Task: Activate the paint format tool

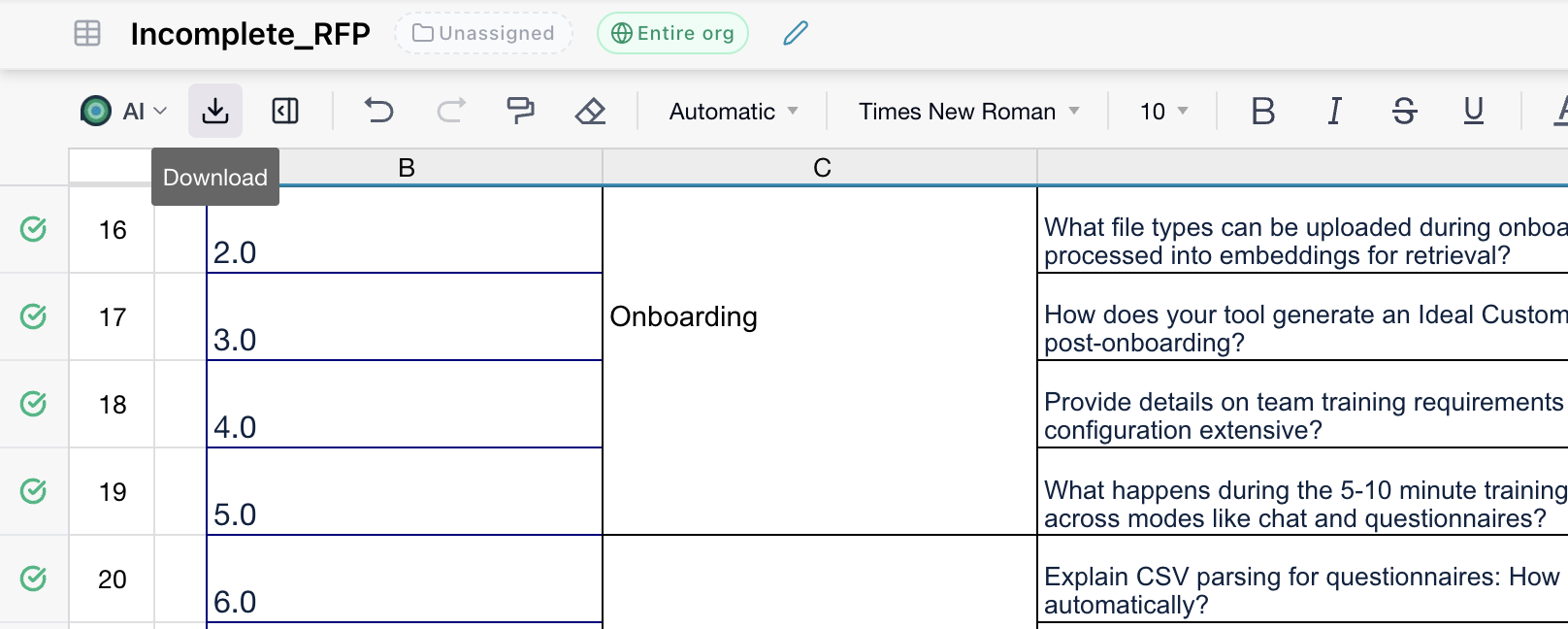Action: coord(521,111)
